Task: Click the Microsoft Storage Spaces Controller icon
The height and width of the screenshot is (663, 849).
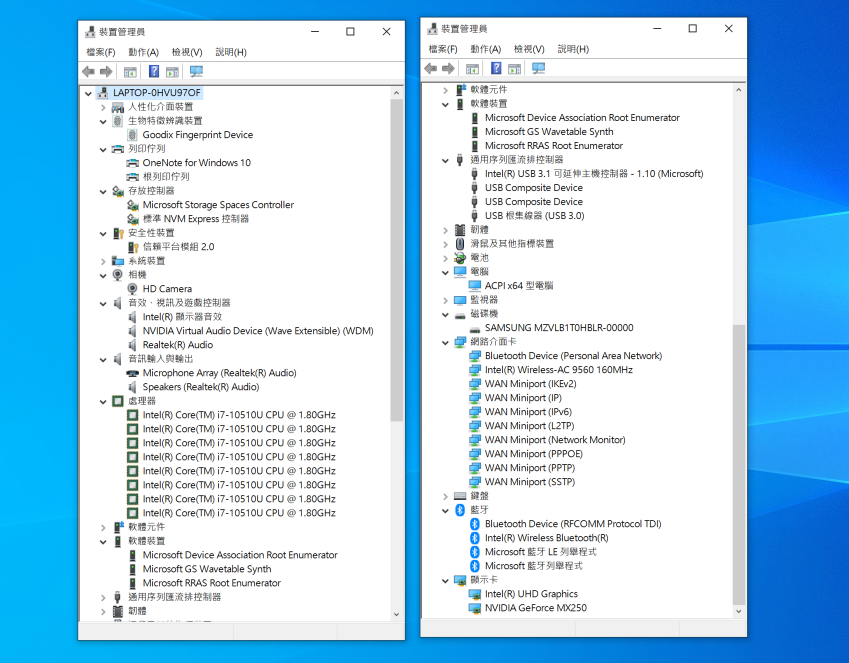Action: (x=133, y=205)
